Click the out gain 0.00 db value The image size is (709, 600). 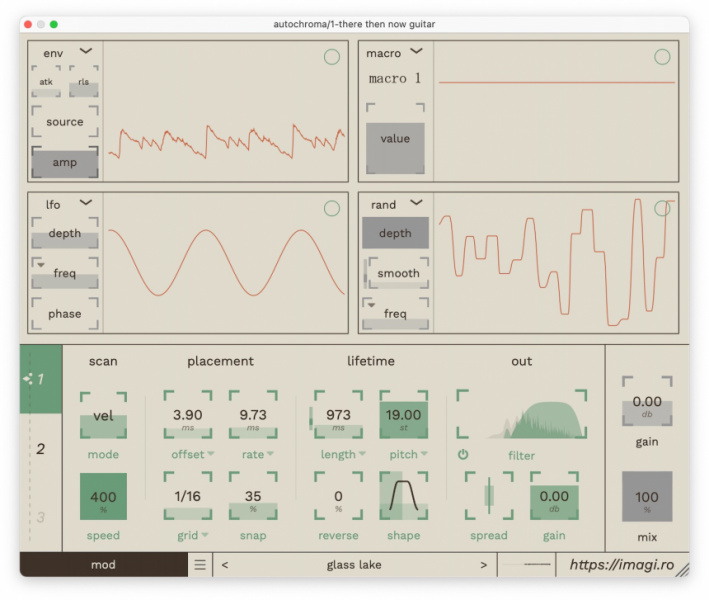click(554, 496)
